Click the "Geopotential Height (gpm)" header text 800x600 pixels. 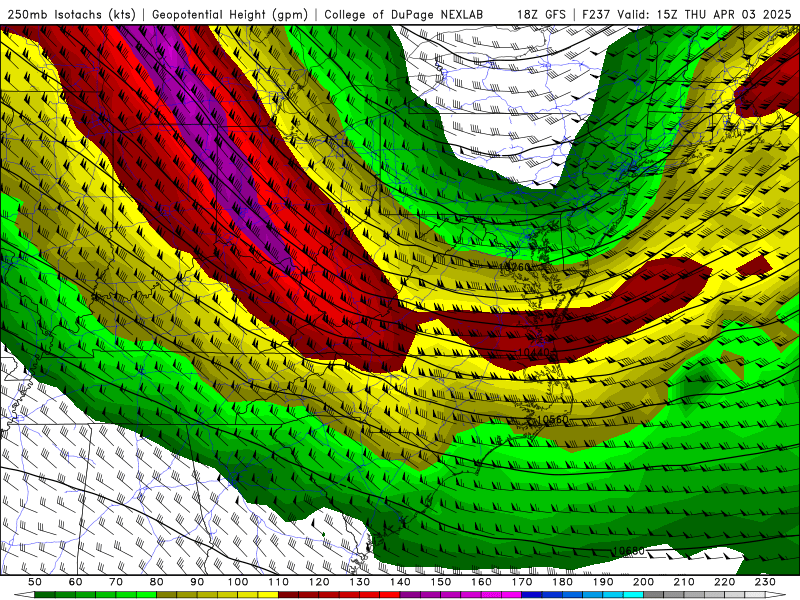coord(230,15)
